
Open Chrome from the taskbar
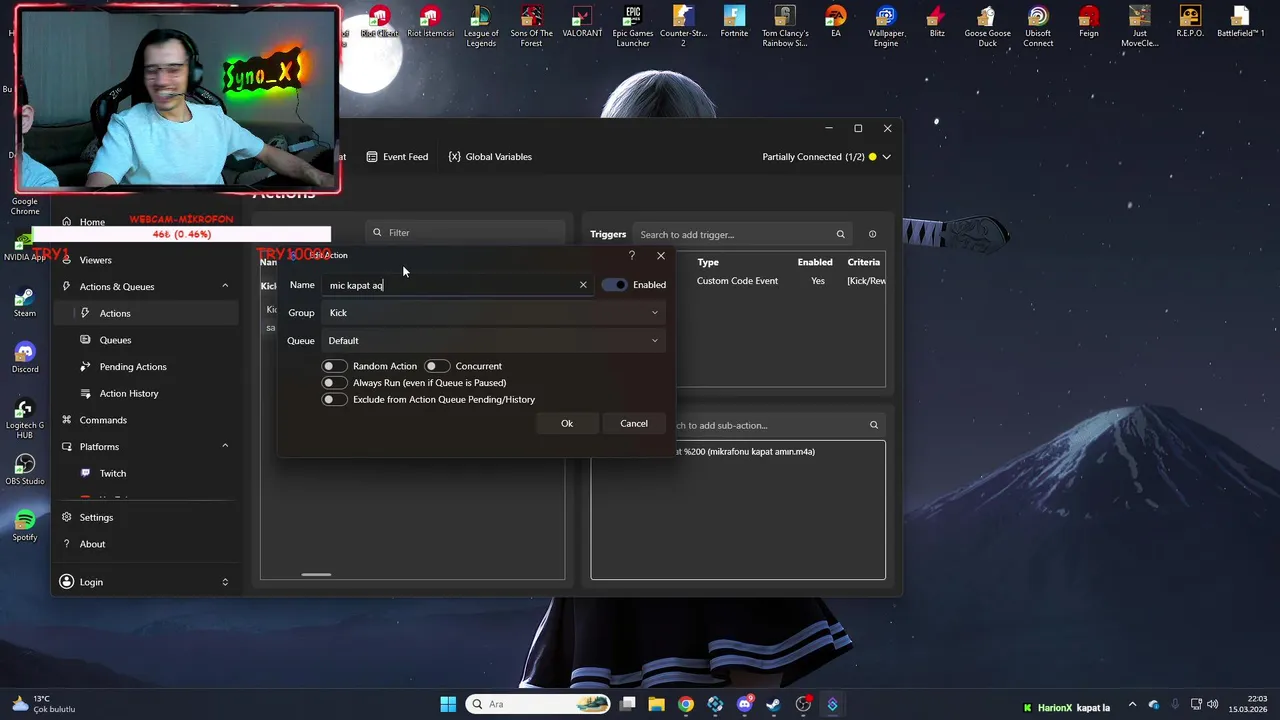685,704
